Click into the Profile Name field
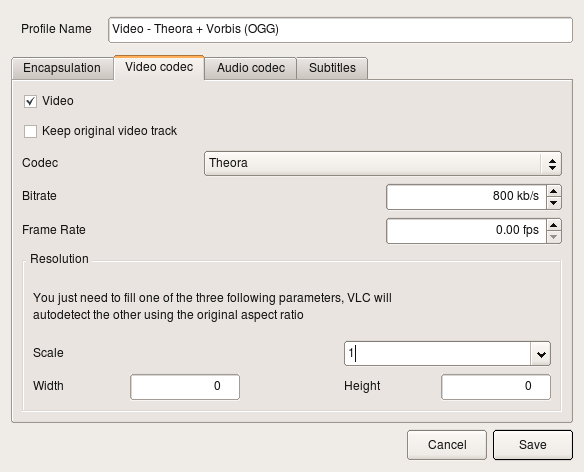The image size is (584, 472). tap(340, 30)
